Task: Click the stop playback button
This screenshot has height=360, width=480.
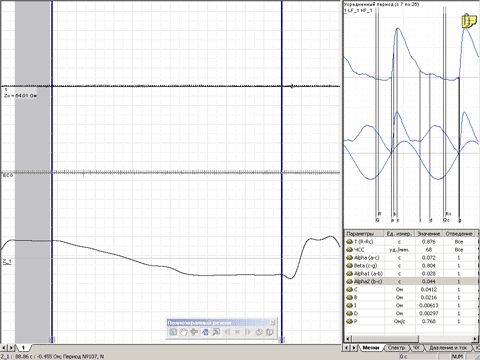Action: point(238,332)
